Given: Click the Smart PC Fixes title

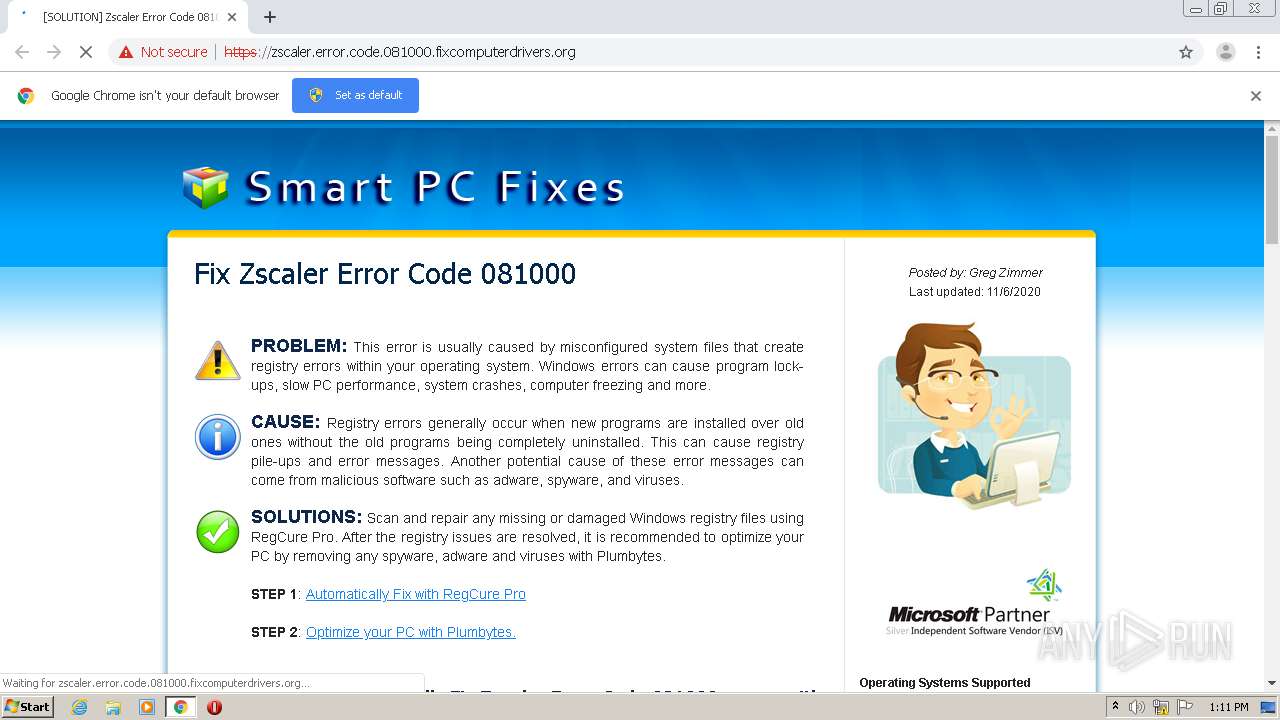Looking at the screenshot, I should tap(436, 187).
